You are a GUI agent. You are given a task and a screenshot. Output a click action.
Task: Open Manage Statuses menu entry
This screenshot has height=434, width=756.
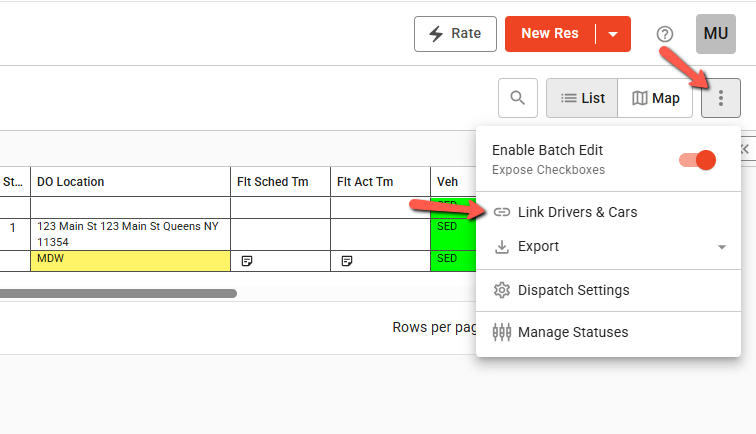(573, 332)
